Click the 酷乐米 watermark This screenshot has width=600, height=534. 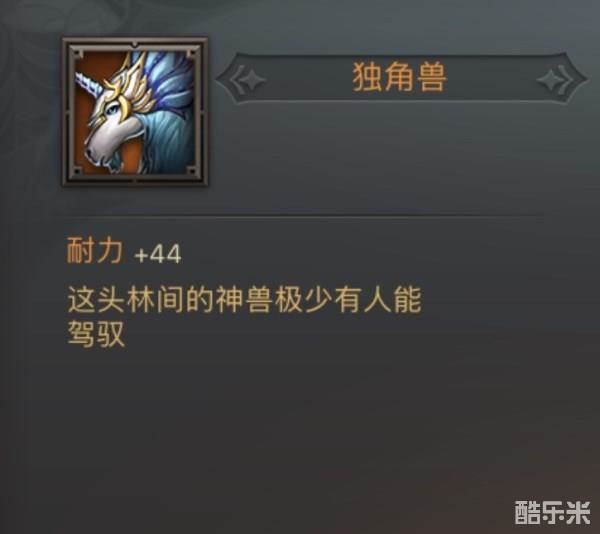pyautogui.click(x=552, y=513)
